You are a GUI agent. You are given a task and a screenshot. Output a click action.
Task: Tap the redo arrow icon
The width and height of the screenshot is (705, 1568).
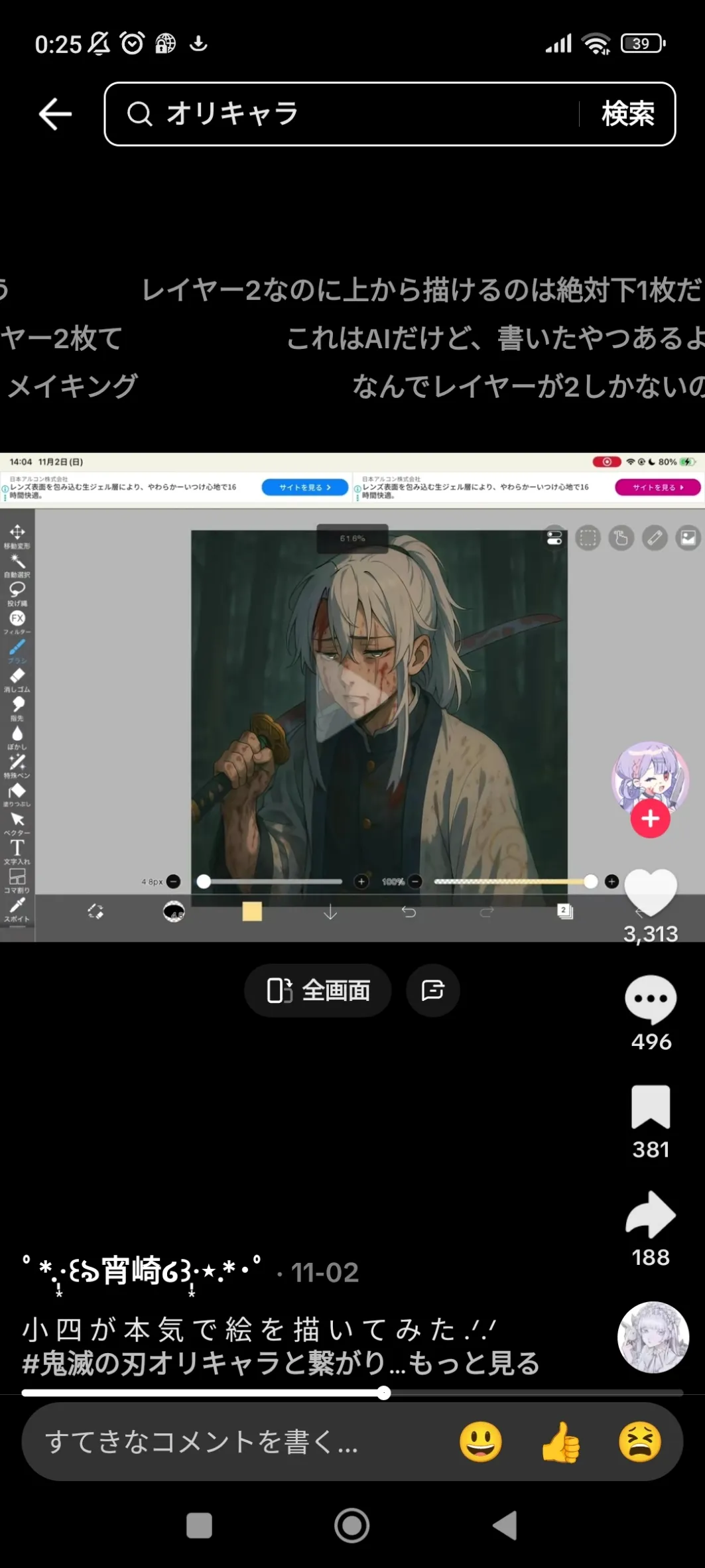(487, 913)
